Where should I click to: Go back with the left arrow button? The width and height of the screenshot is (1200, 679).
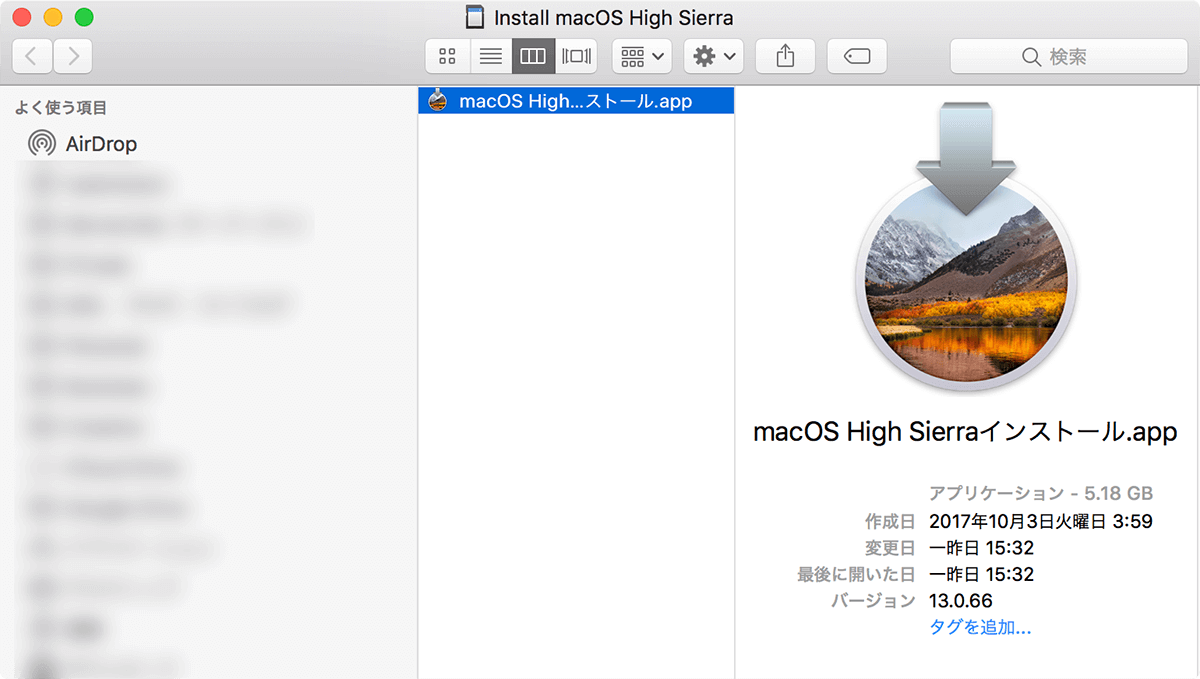[x=32, y=56]
